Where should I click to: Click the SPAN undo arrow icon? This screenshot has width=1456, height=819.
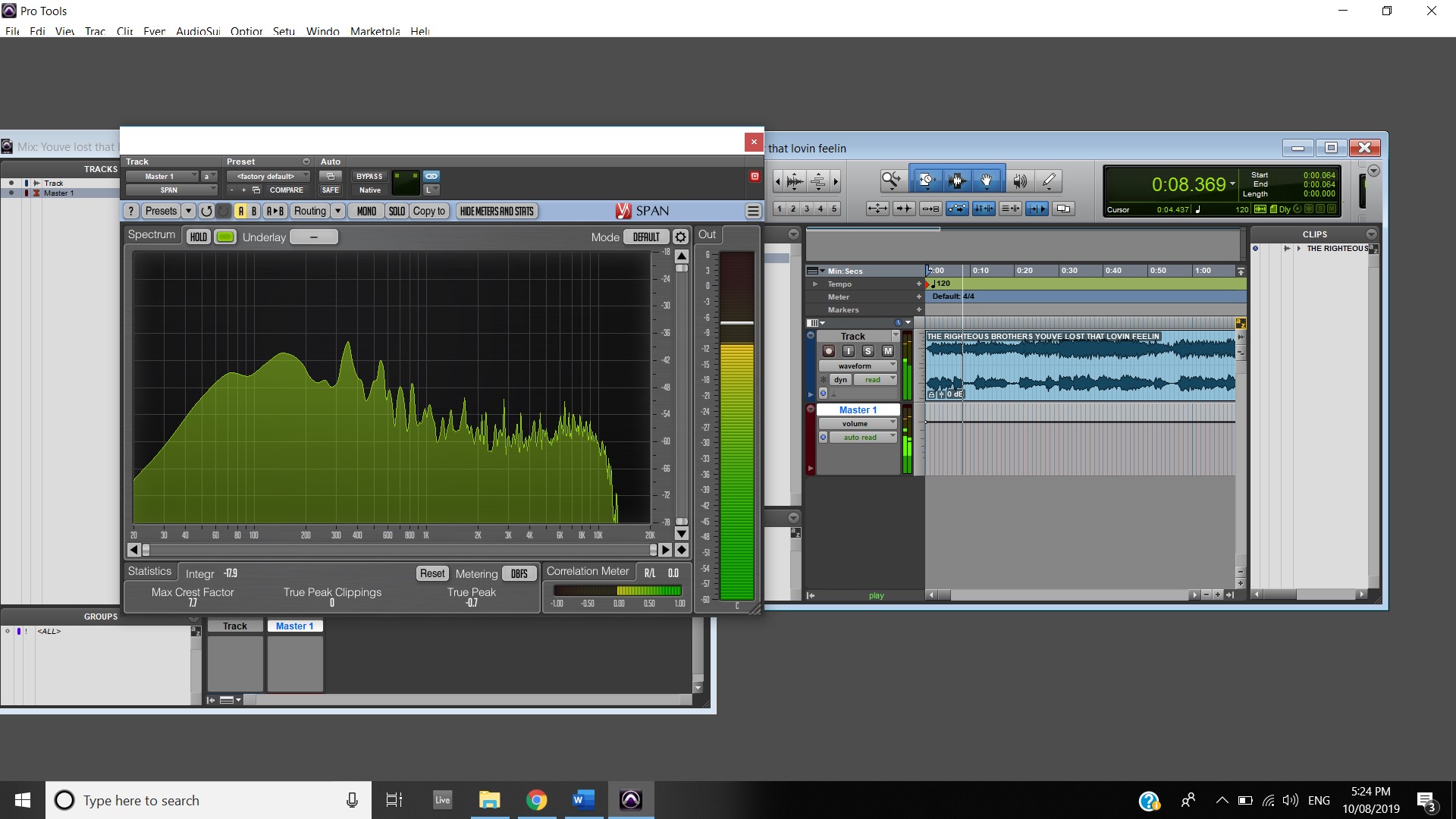206,211
